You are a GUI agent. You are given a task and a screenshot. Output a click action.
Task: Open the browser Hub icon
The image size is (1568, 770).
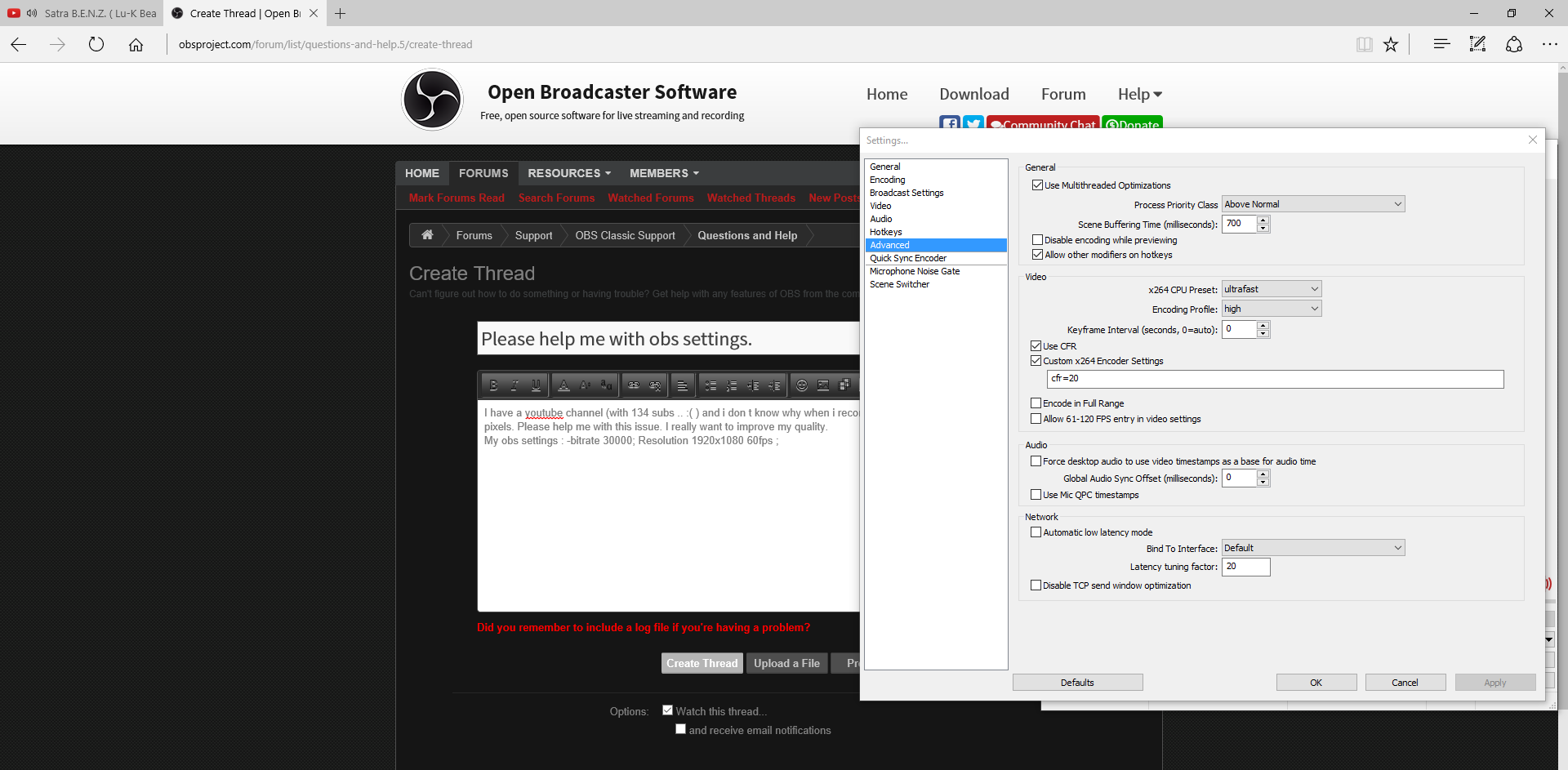pyautogui.click(x=1441, y=44)
